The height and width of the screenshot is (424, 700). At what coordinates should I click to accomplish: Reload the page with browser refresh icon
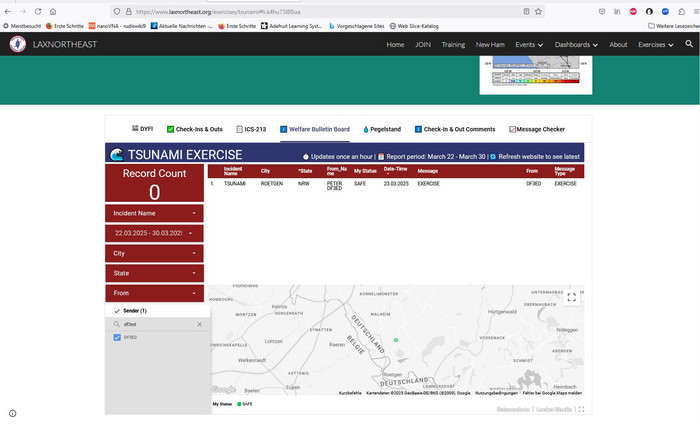click(38, 11)
